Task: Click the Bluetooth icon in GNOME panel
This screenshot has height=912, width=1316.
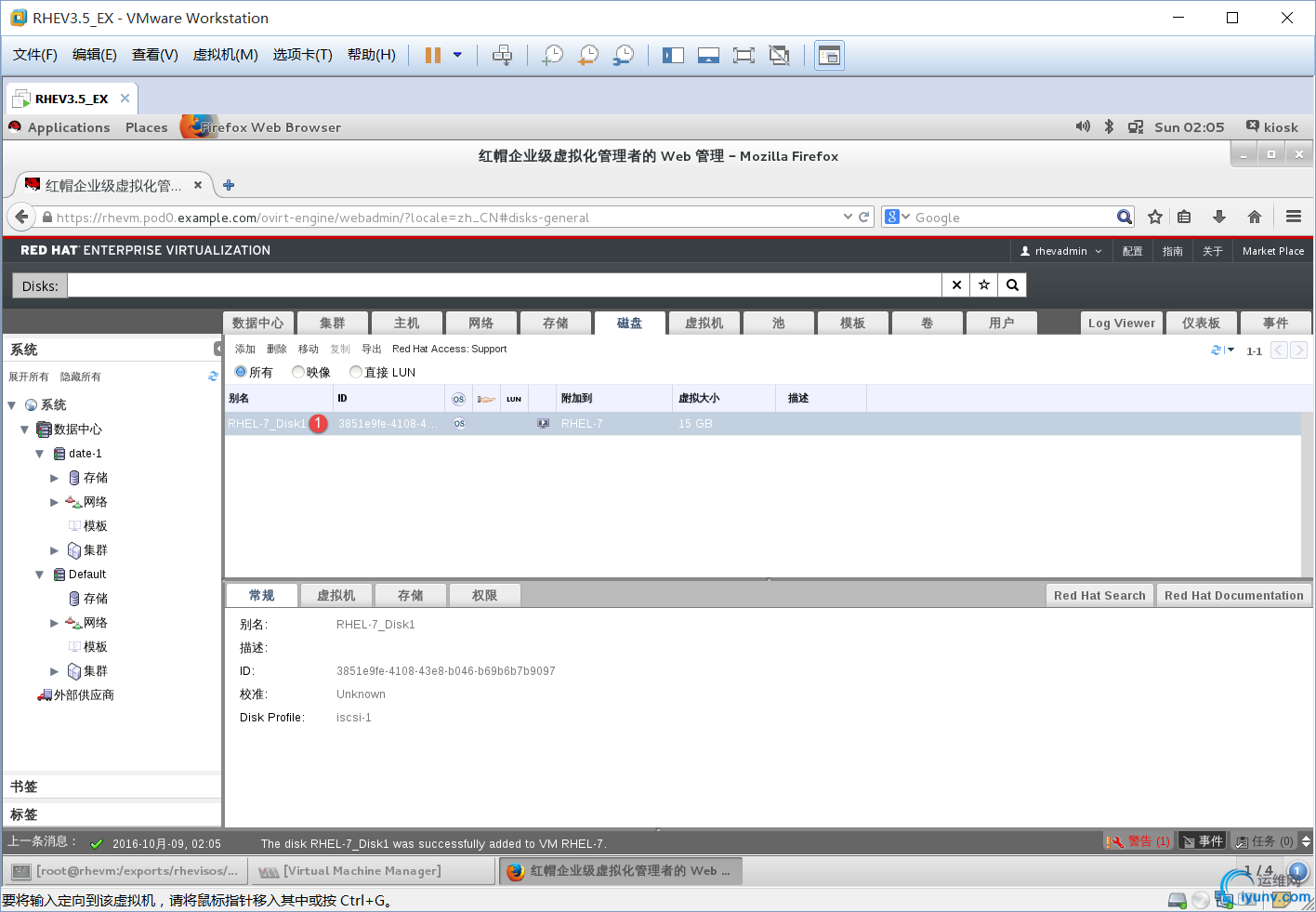Action: point(1109,126)
